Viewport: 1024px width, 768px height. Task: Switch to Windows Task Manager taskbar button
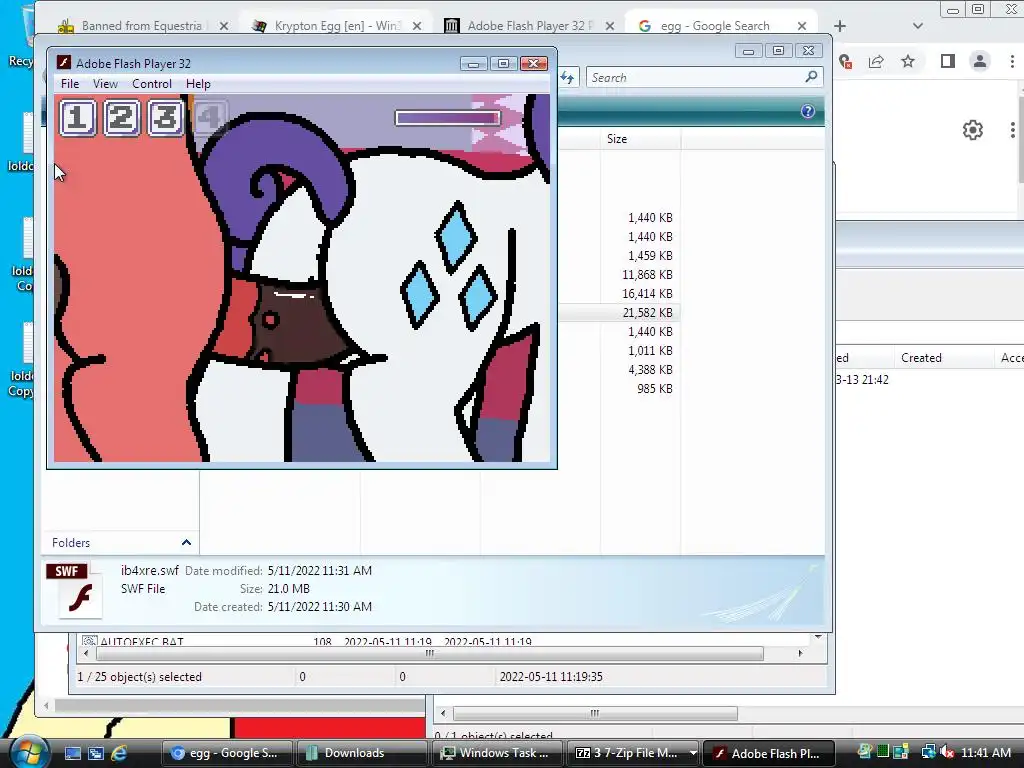[496, 753]
